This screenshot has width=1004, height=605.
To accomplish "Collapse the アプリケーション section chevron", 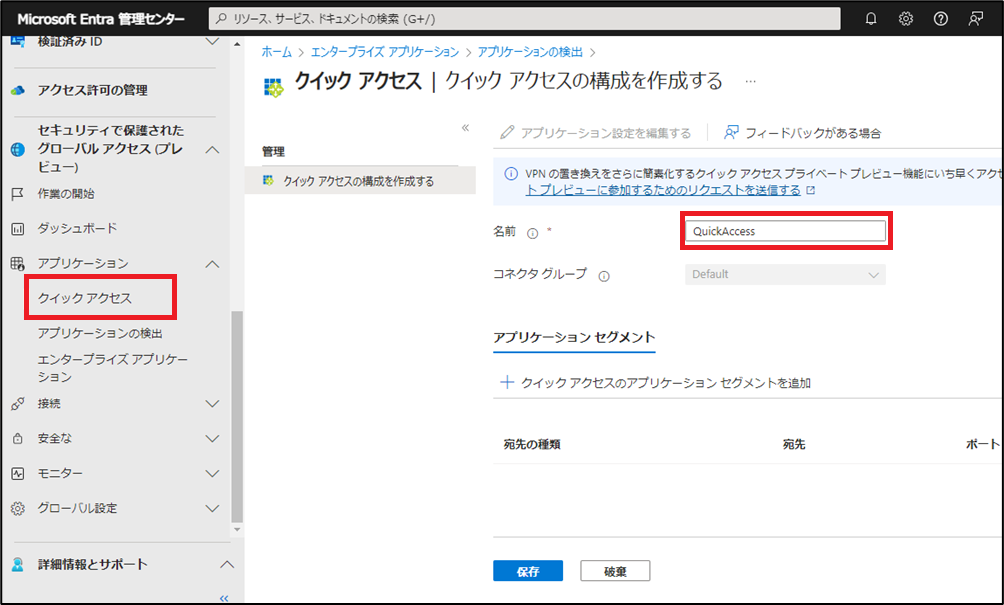I will 212,264.
